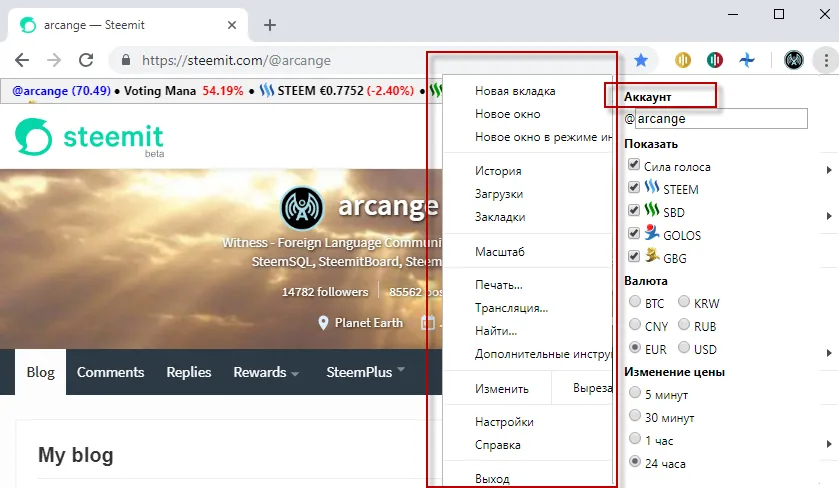The width and height of the screenshot is (839, 488).
Task: Select KRW currency radio button
Action: pos(684,301)
